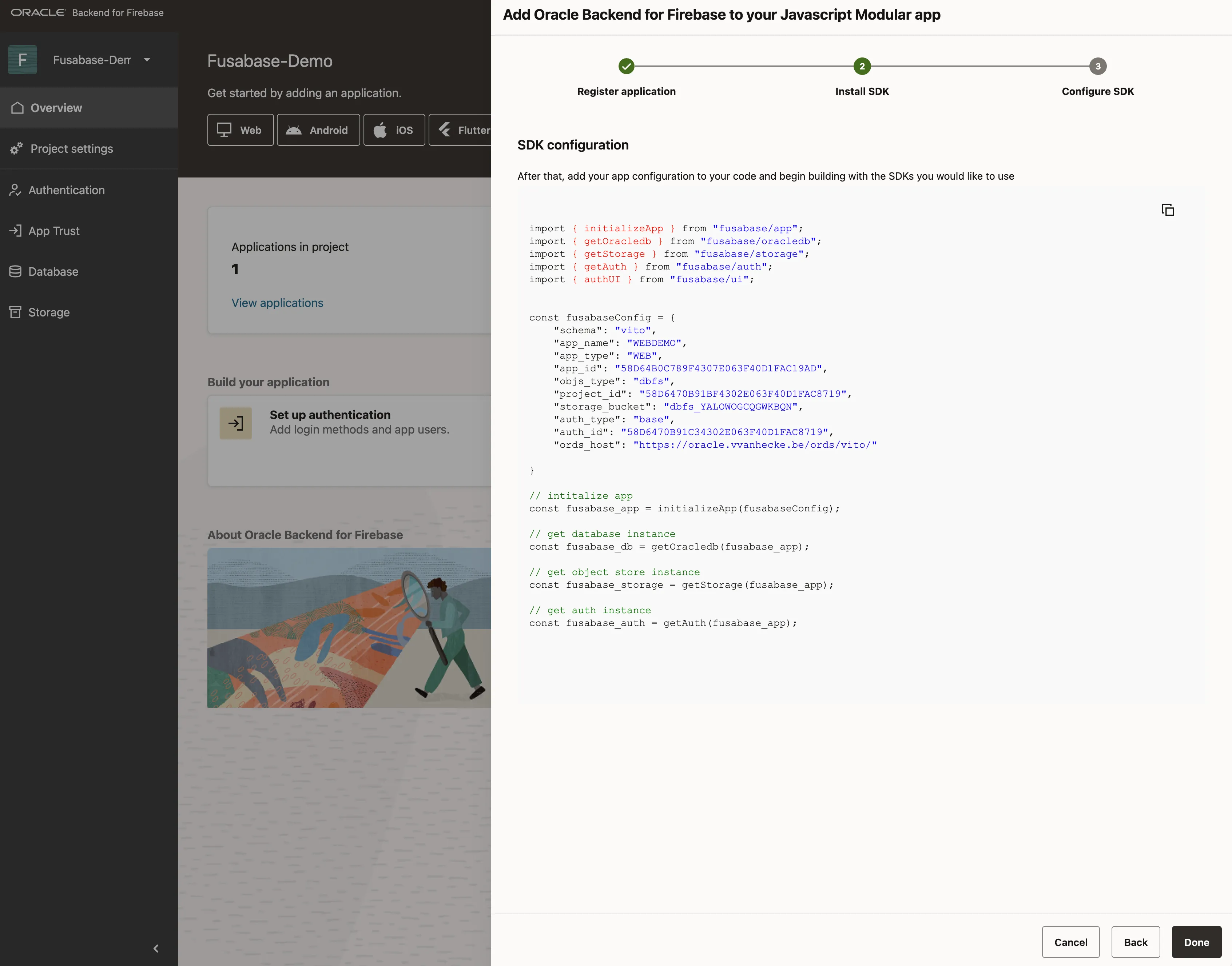
Task: Click the auth_id value in the config
Action: [x=724, y=432]
